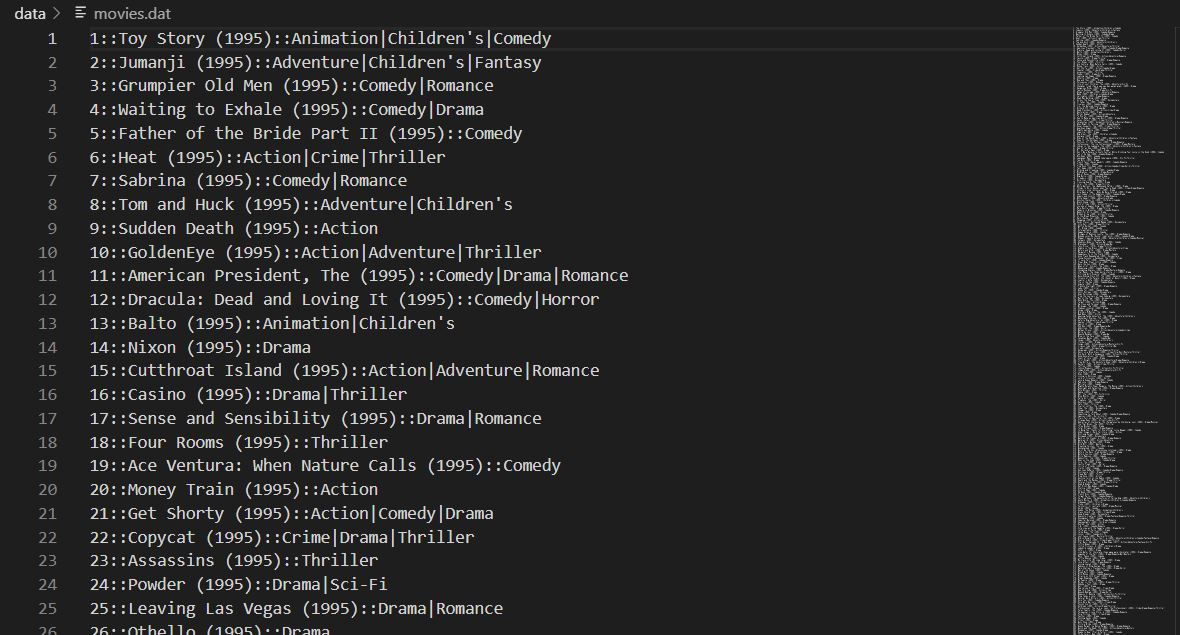This screenshot has height=635, width=1180.
Task: Click the 'GoldenEye (1995)' line
Action: [x=315, y=252]
